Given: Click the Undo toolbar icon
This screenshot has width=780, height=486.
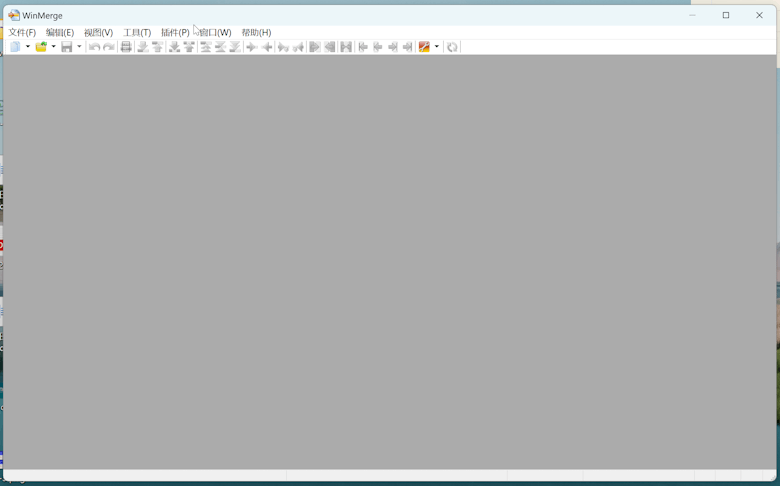Looking at the screenshot, I should (x=95, y=47).
